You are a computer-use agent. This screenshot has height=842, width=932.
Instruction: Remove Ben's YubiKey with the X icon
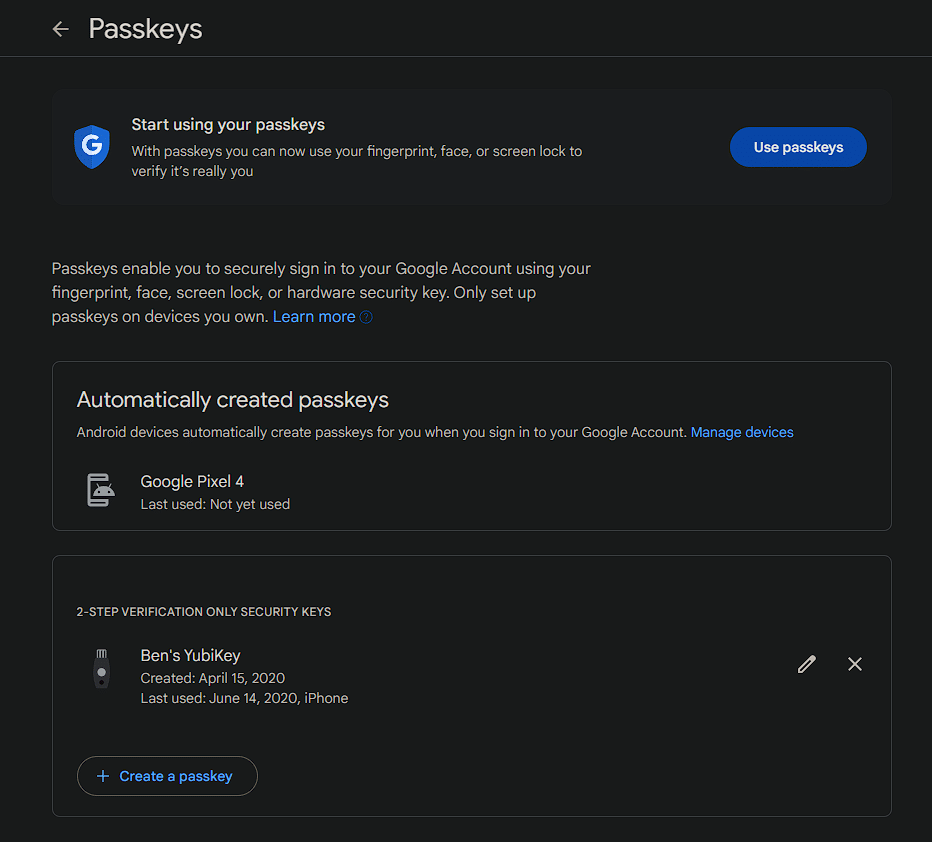(855, 664)
